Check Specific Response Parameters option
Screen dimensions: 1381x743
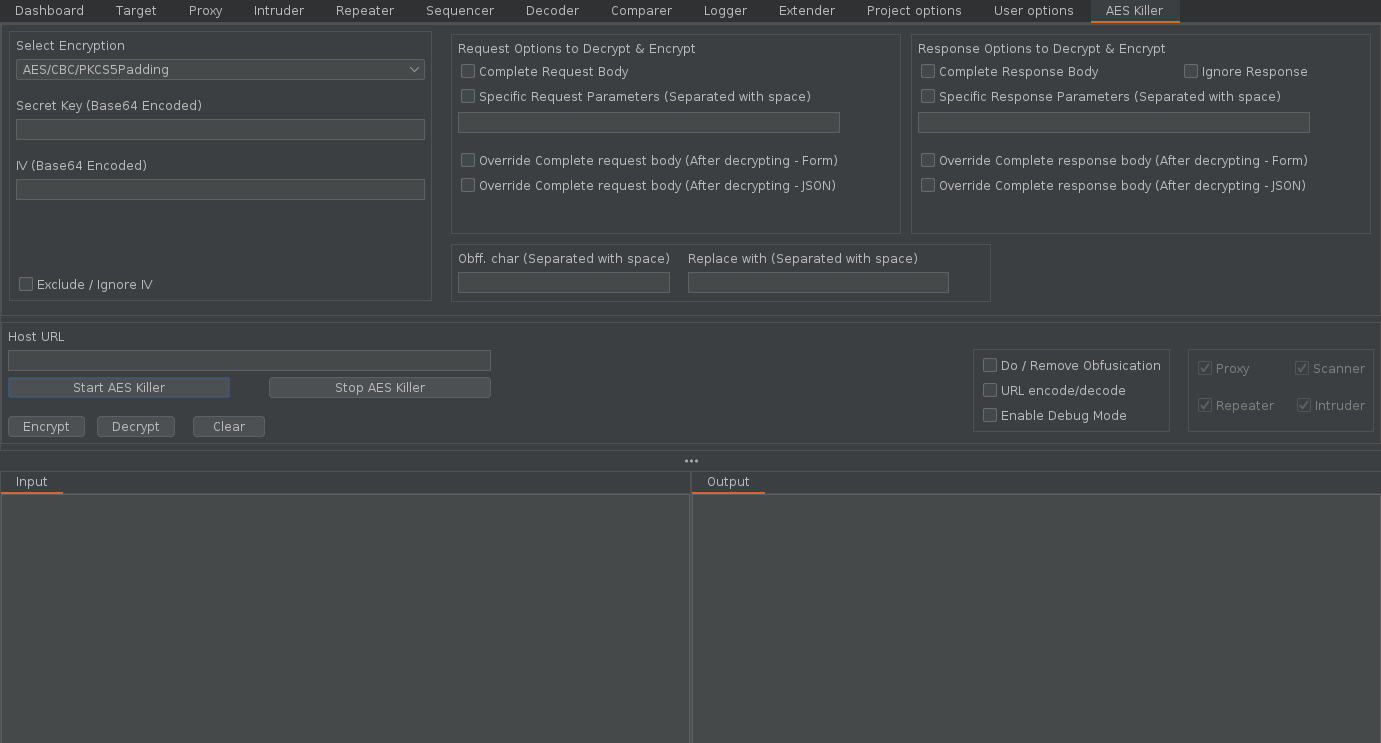928,96
